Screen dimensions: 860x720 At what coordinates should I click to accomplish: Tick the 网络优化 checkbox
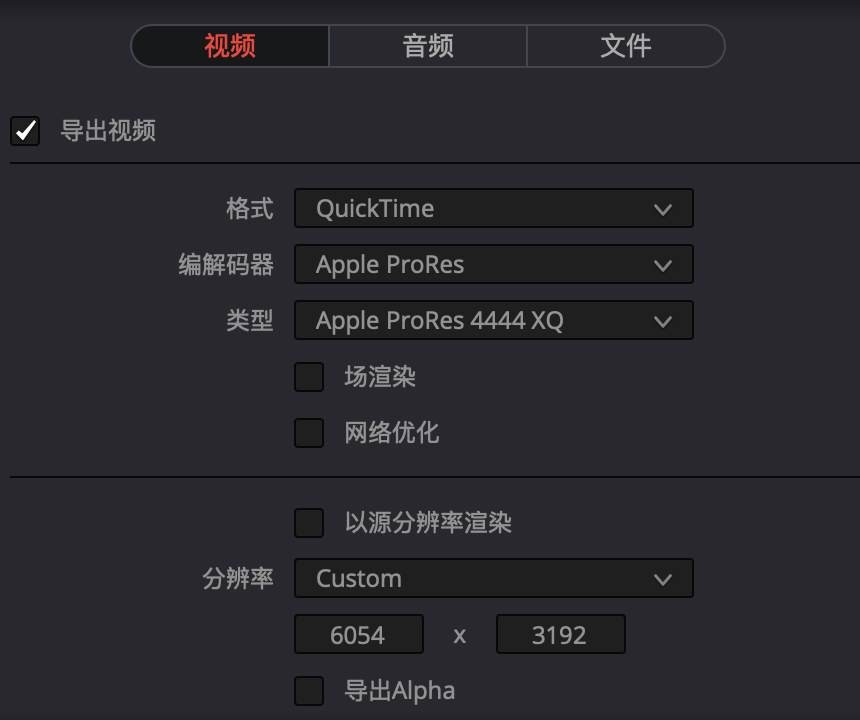[309, 433]
